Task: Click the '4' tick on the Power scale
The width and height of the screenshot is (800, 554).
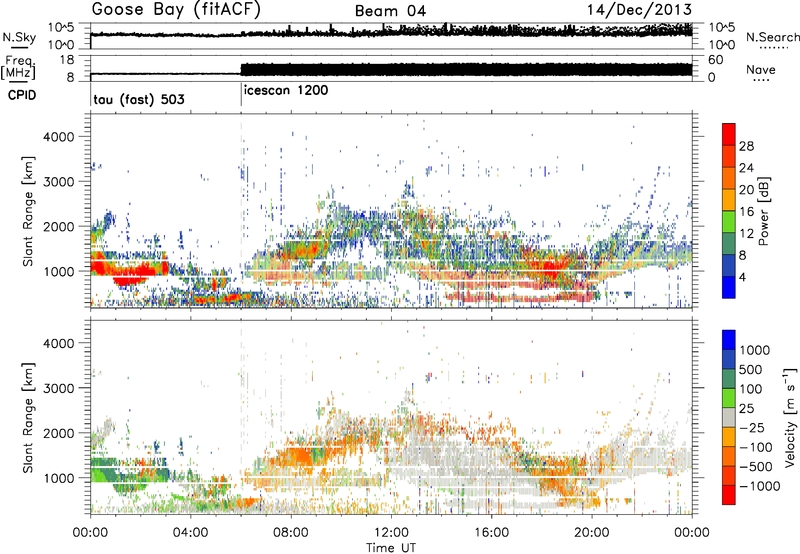Action: click(x=743, y=277)
